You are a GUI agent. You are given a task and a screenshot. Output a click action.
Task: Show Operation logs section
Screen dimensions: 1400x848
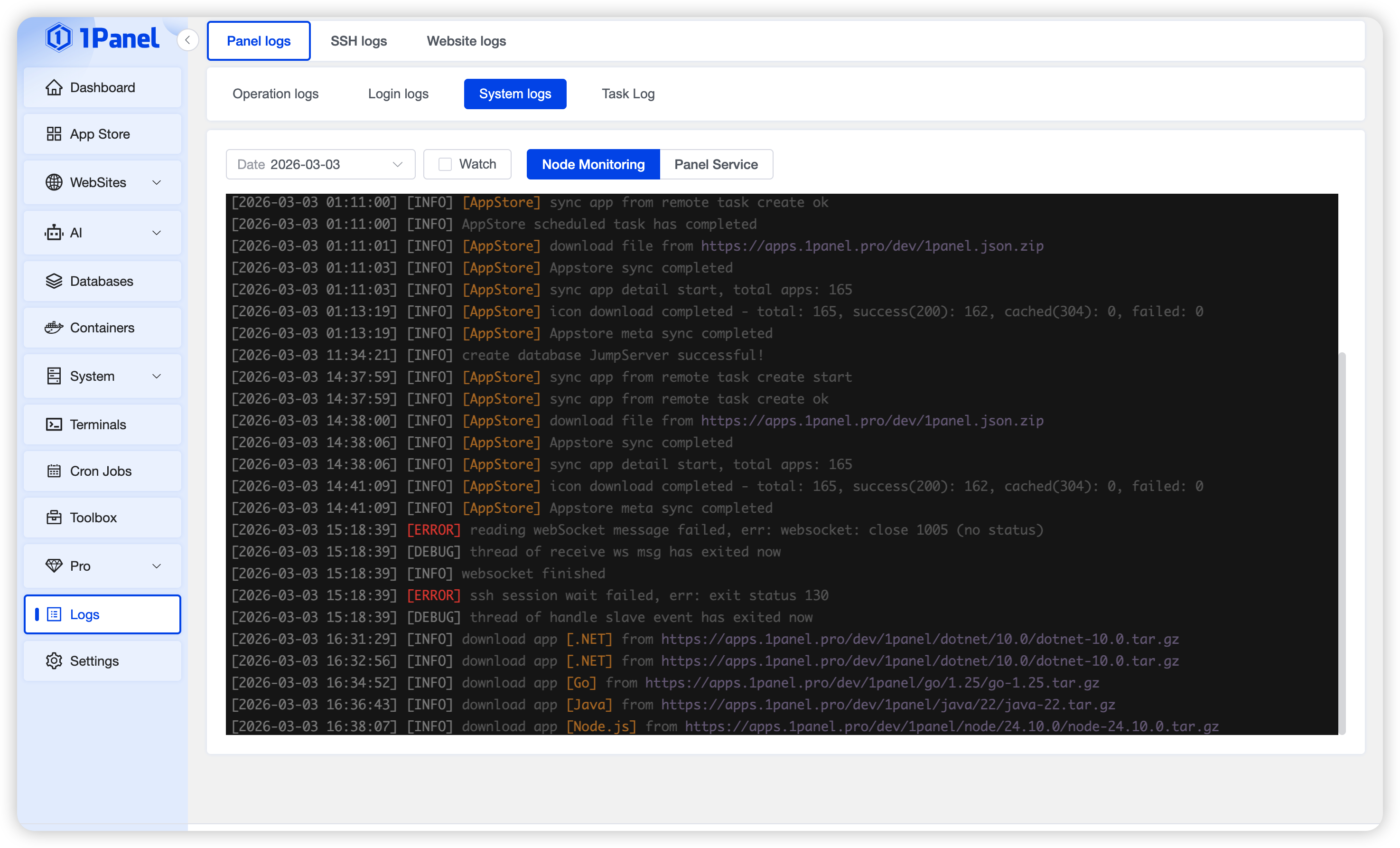coord(276,94)
